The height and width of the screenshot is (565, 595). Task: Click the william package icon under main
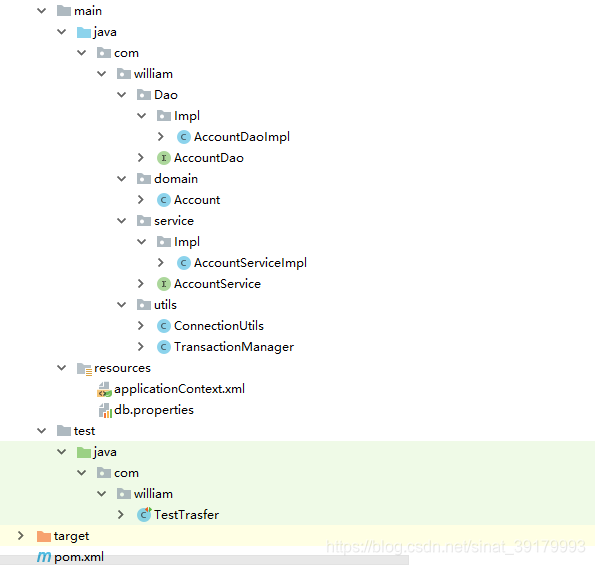click(124, 74)
